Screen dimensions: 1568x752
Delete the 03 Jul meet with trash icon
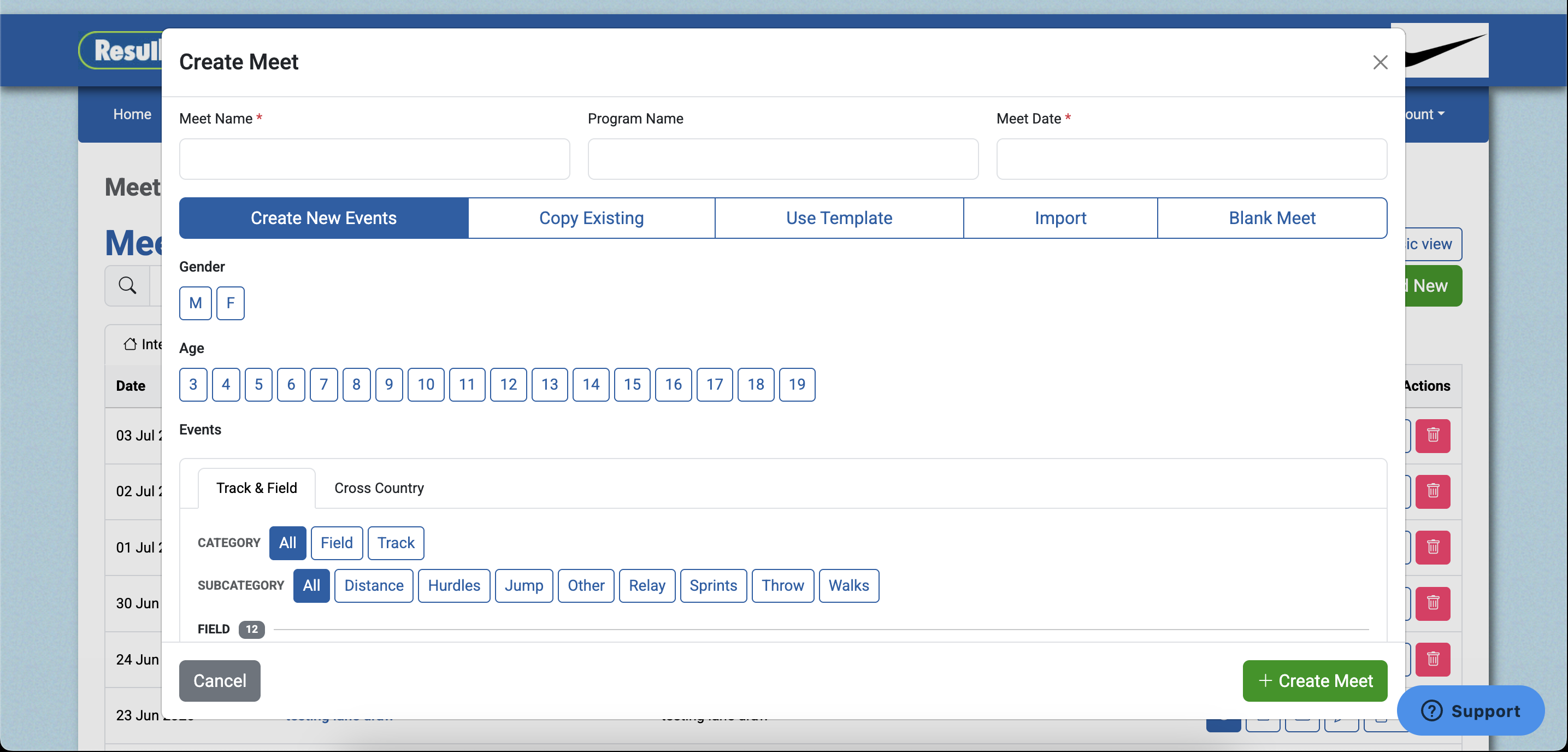[x=1433, y=436]
